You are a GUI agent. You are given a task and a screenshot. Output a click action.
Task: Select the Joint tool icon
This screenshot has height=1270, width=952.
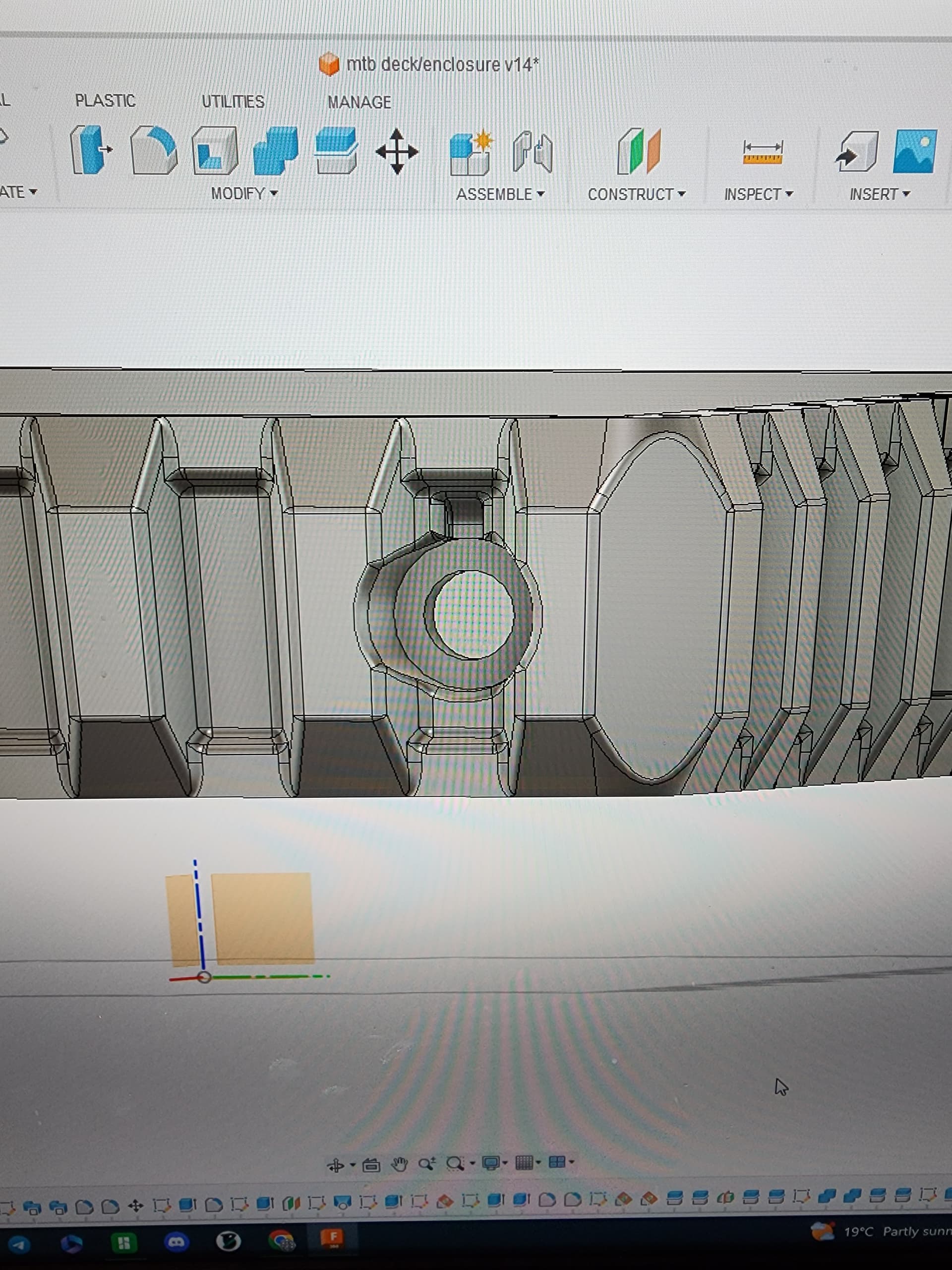point(533,152)
